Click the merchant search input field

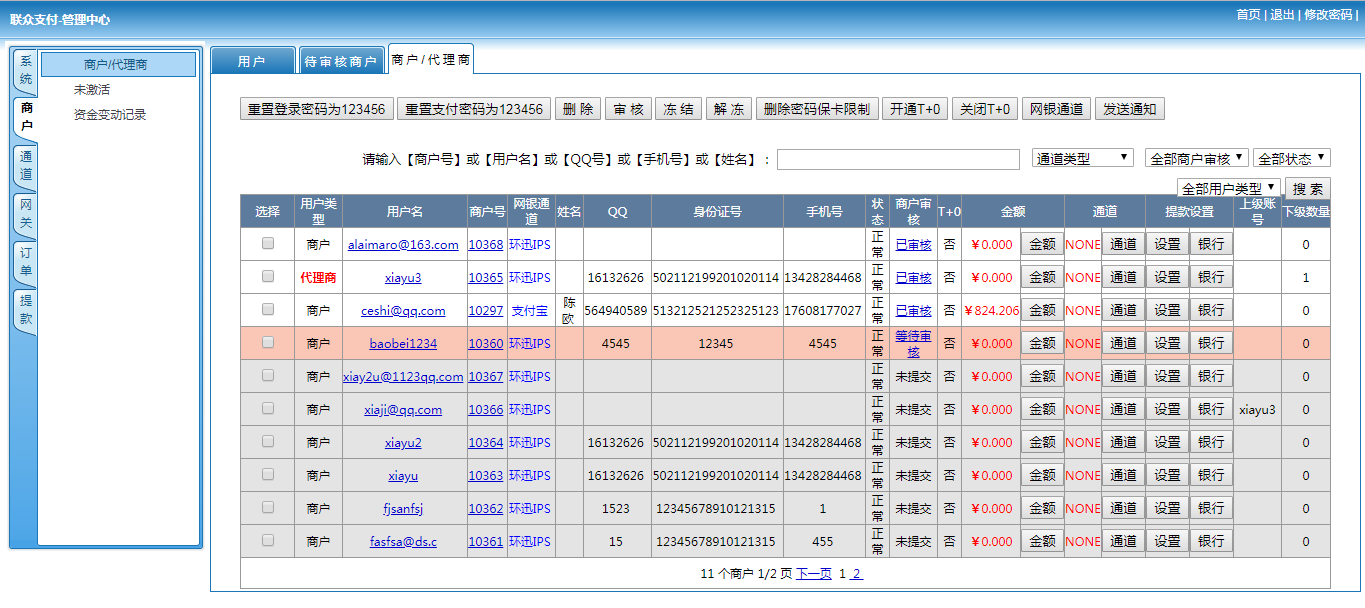[x=897, y=159]
